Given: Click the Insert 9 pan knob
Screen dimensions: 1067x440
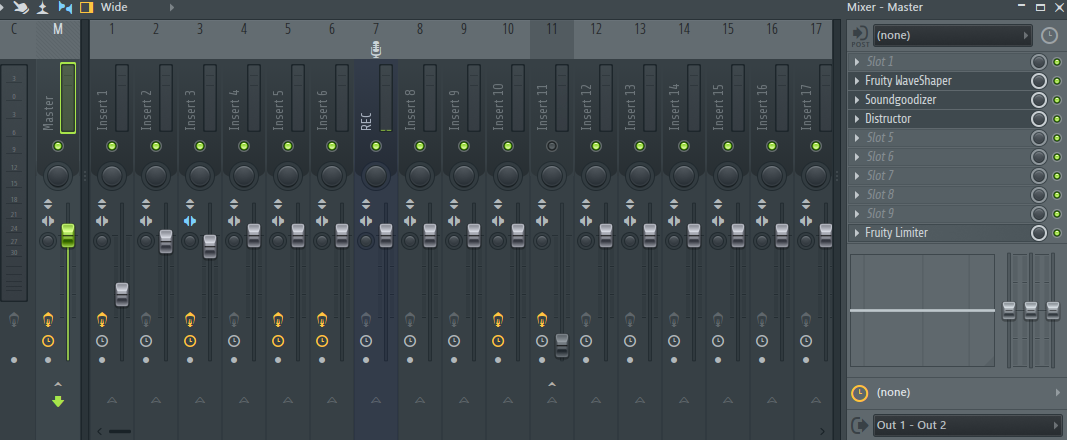Looking at the screenshot, I should (463, 175).
